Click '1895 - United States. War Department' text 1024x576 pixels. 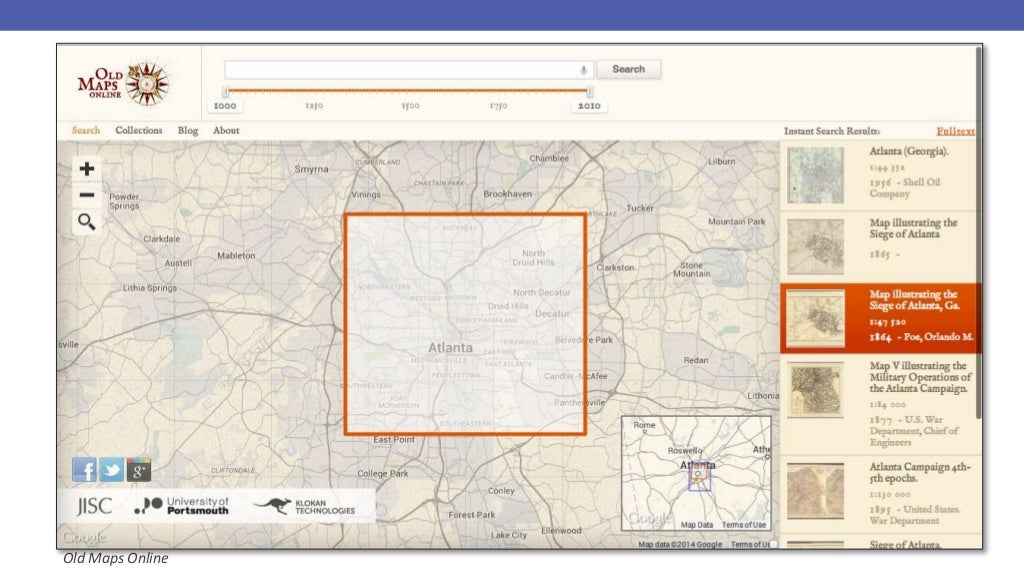point(914,515)
